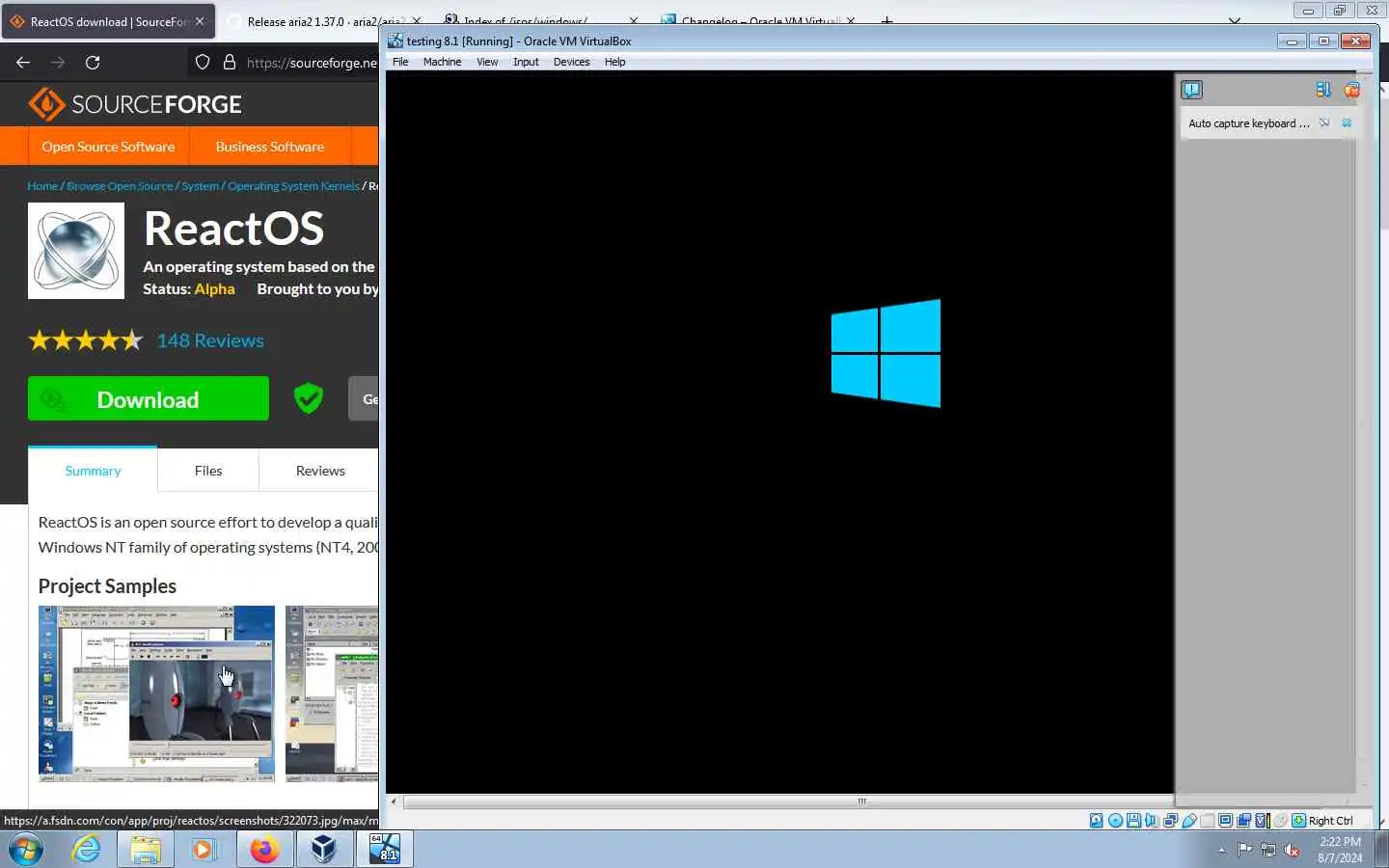Click the browser back arrow button
Image resolution: width=1389 pixels, height=868 pixels.
coord(23,62)
